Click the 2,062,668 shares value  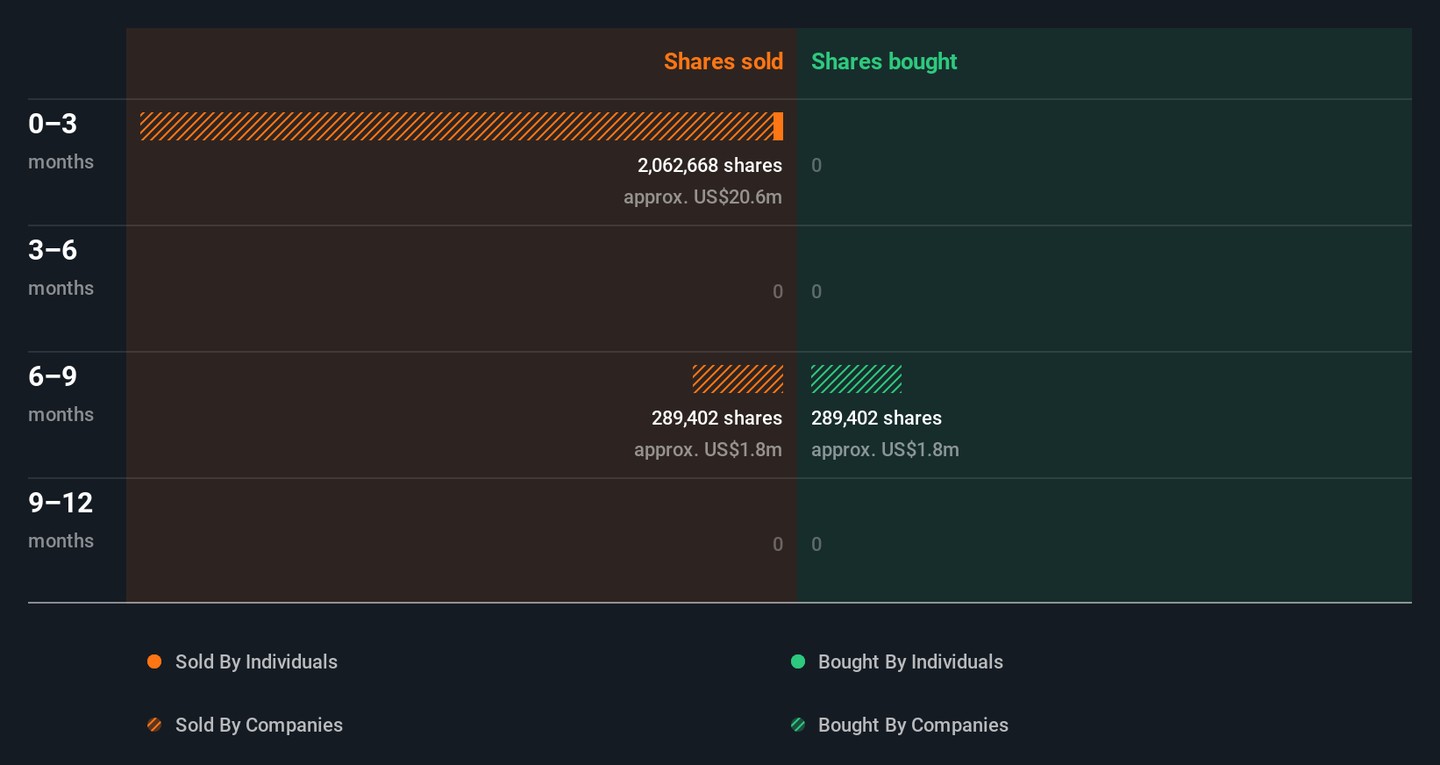[710, 165]
